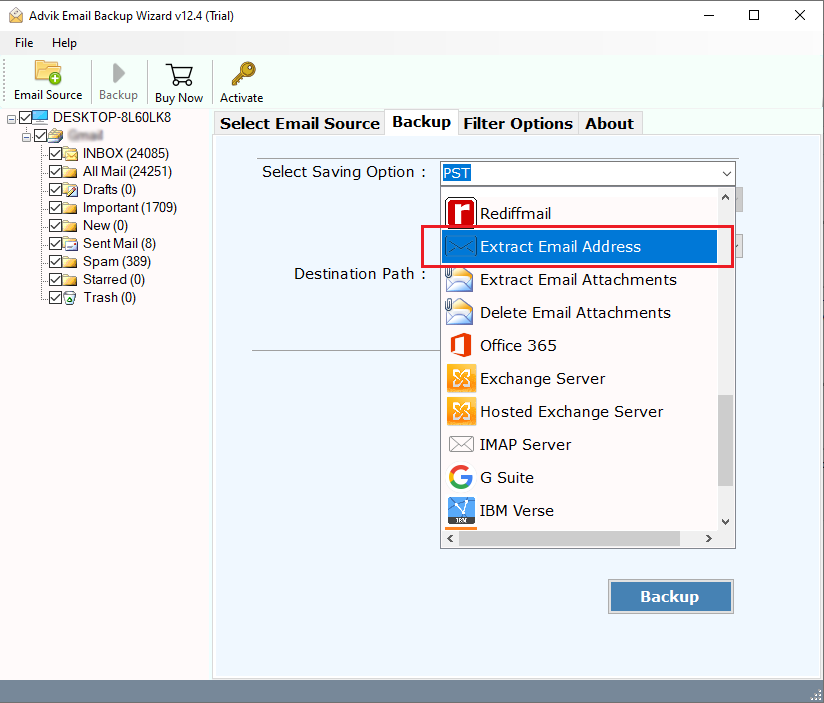Select the New (0) folder label
This screenshot has height=703, width=824.
coord(105,225)
